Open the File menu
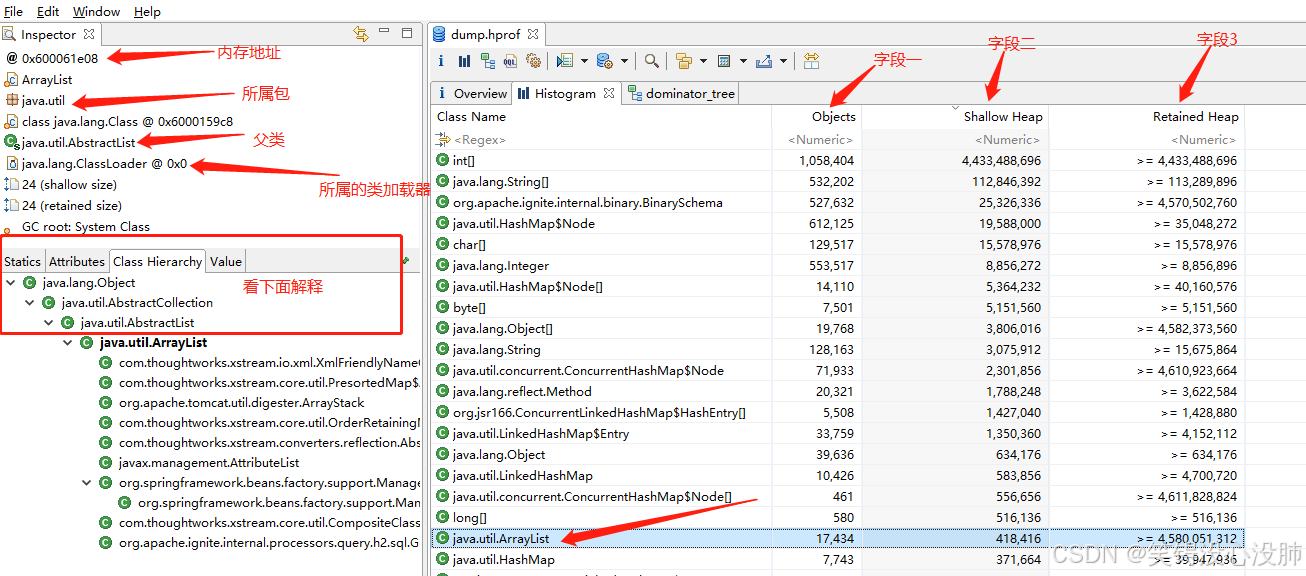The width and height of the screenshot is (1306, 576). [x=13, y=11]
